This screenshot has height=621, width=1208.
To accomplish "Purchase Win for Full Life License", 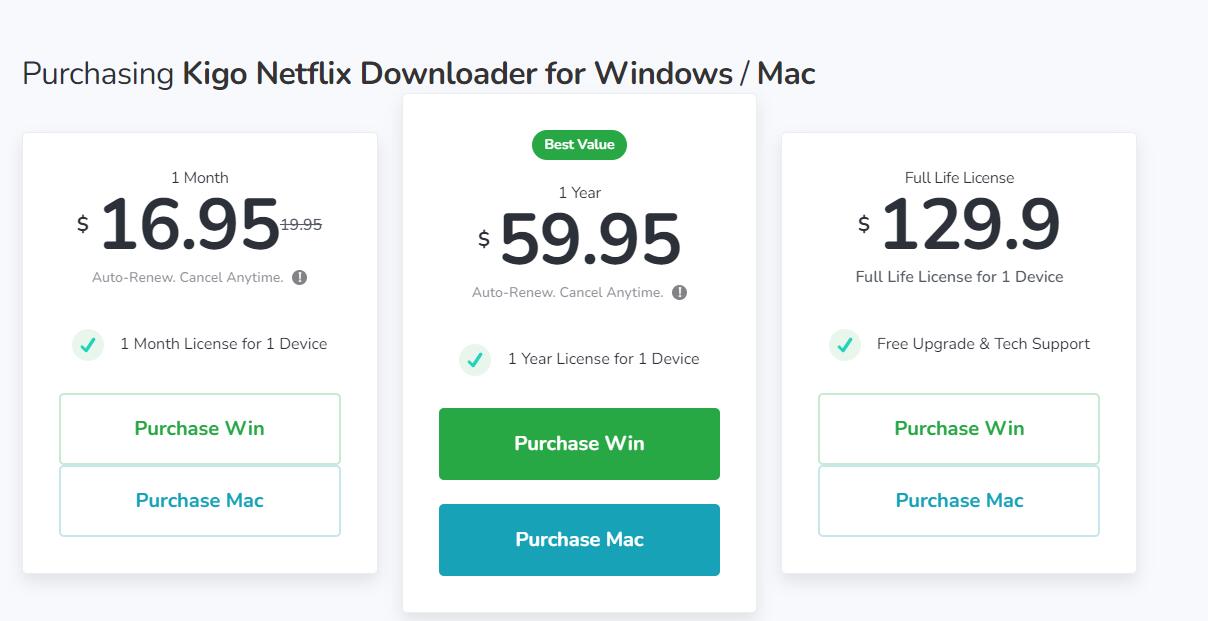I will [959, 428].
